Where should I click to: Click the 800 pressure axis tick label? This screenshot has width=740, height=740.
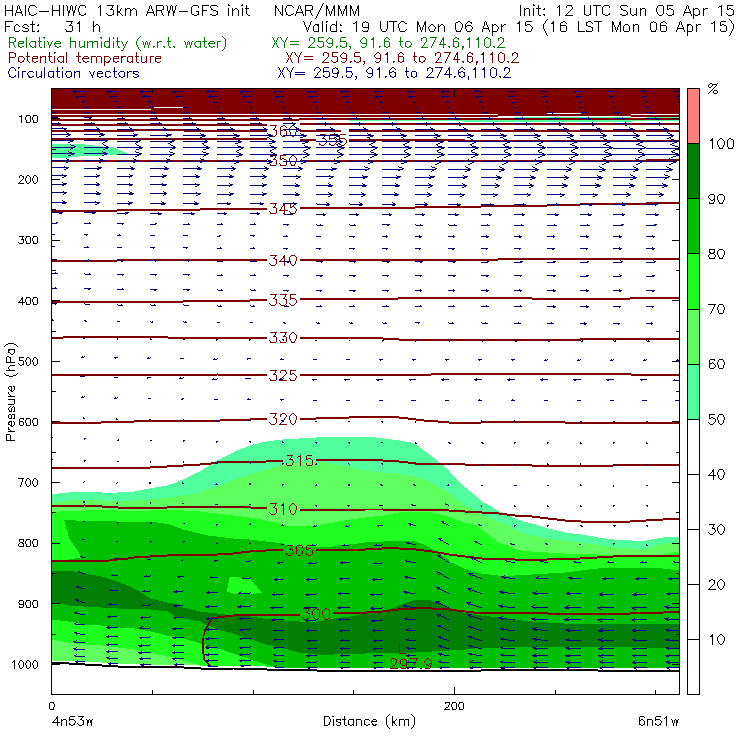28,543
